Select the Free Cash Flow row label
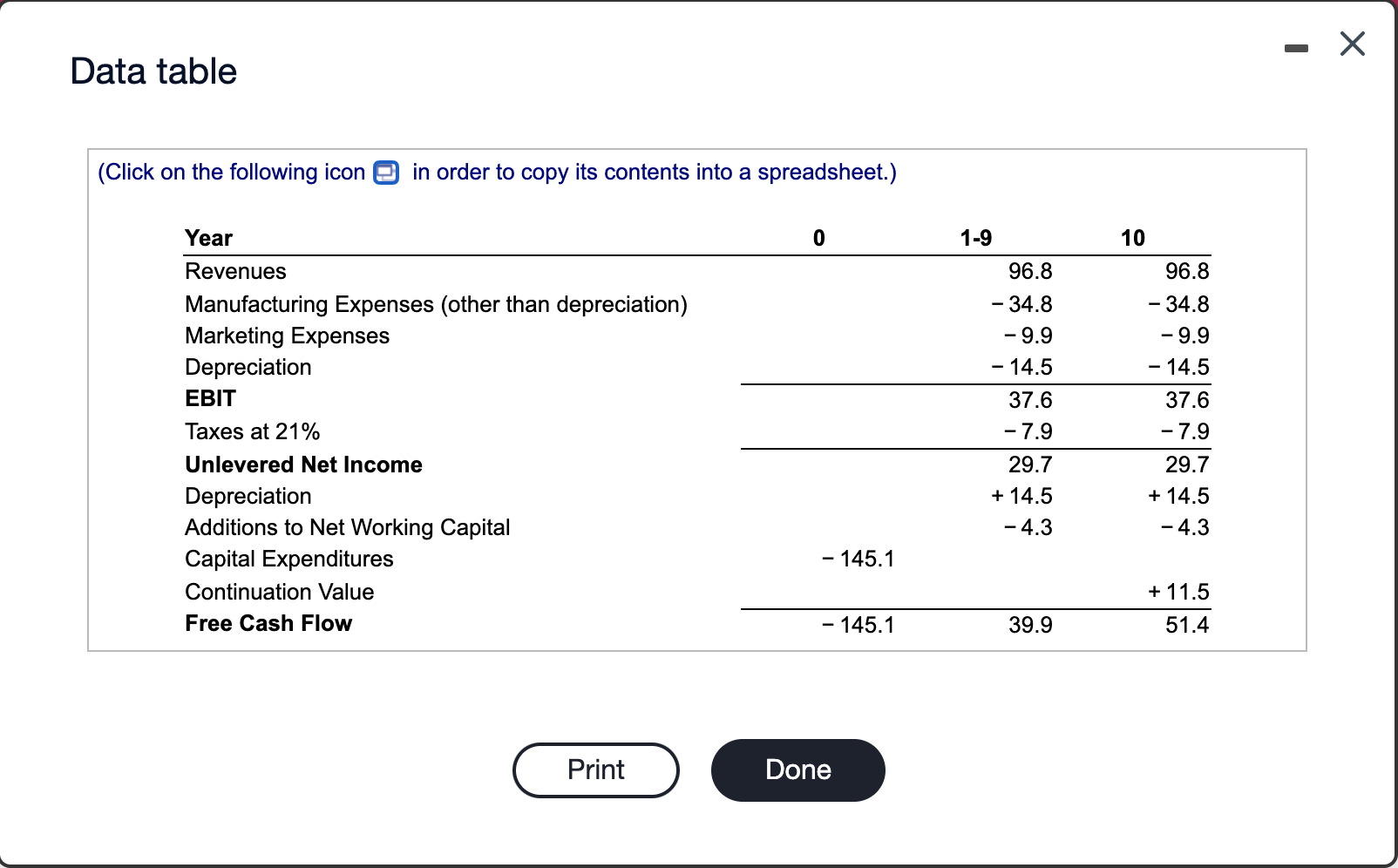The width and height of the screenshot is (1398, 868). coord(268,623)
